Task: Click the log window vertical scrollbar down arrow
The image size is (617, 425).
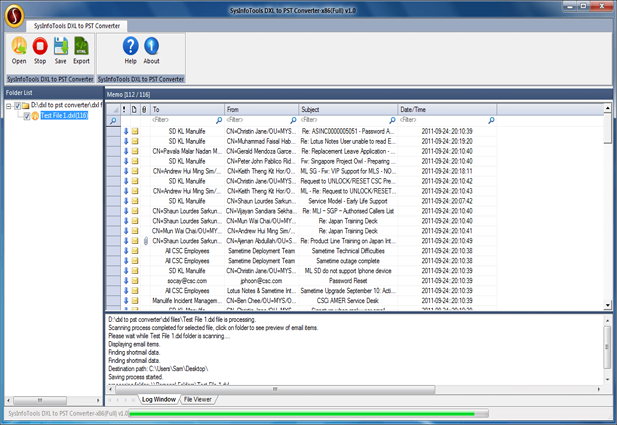Action: (x=607, y=379)
